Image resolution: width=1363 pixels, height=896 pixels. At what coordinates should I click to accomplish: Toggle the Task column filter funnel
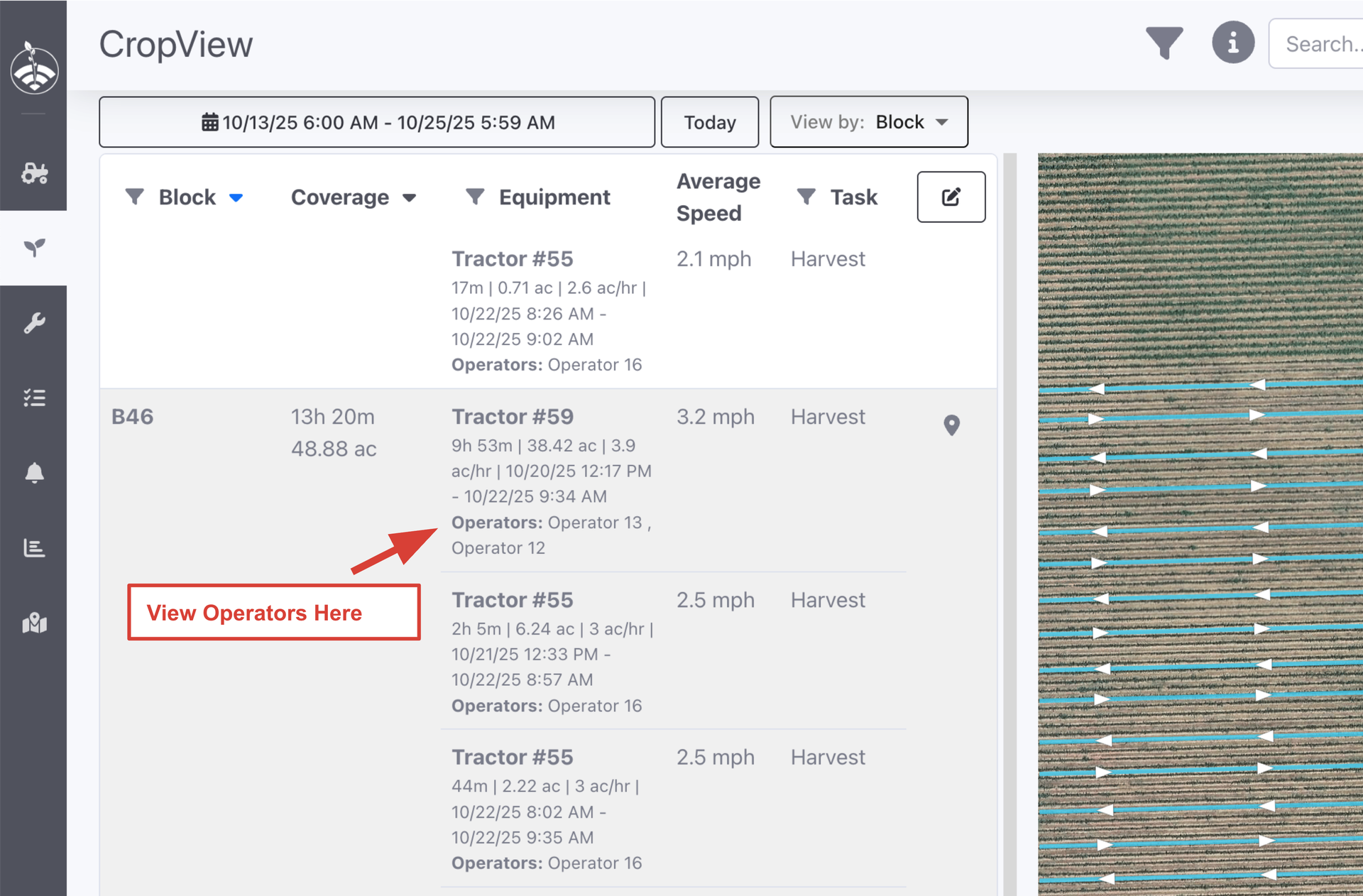[x=806, y=197]
